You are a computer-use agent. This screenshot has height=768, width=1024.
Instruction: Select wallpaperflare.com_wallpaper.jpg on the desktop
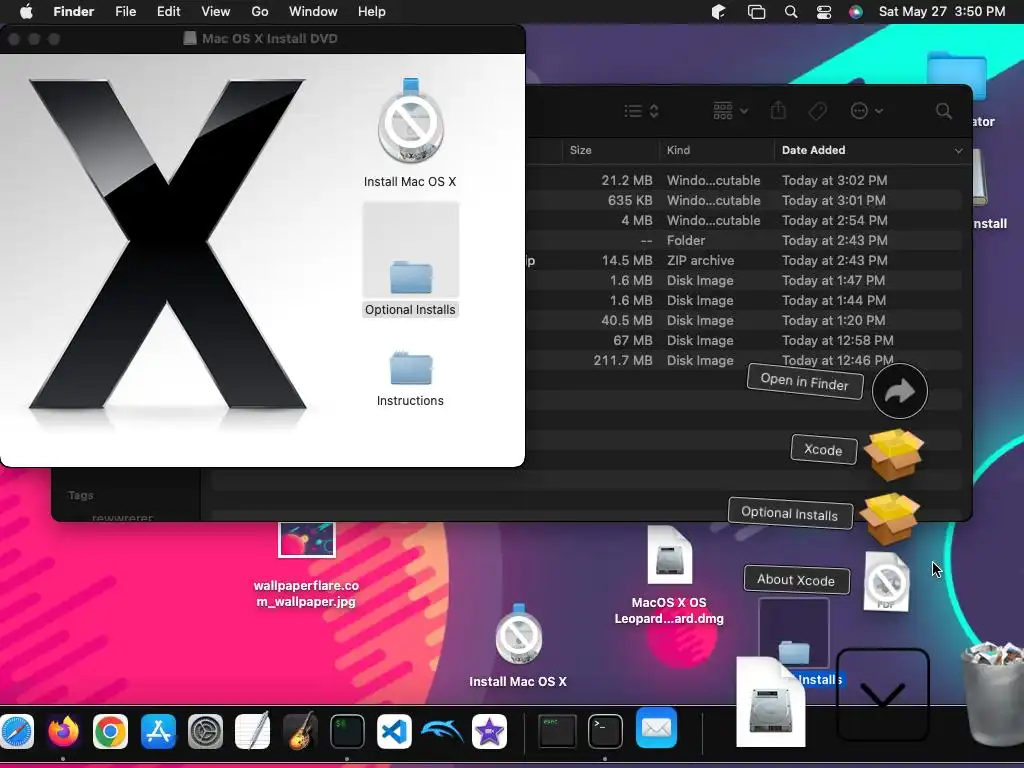tap(306, 566)
